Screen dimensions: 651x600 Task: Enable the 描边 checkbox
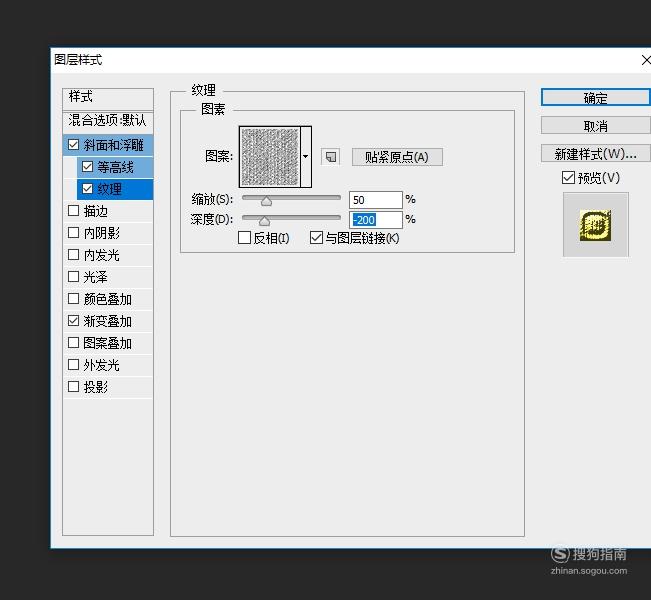pos(73,211)
